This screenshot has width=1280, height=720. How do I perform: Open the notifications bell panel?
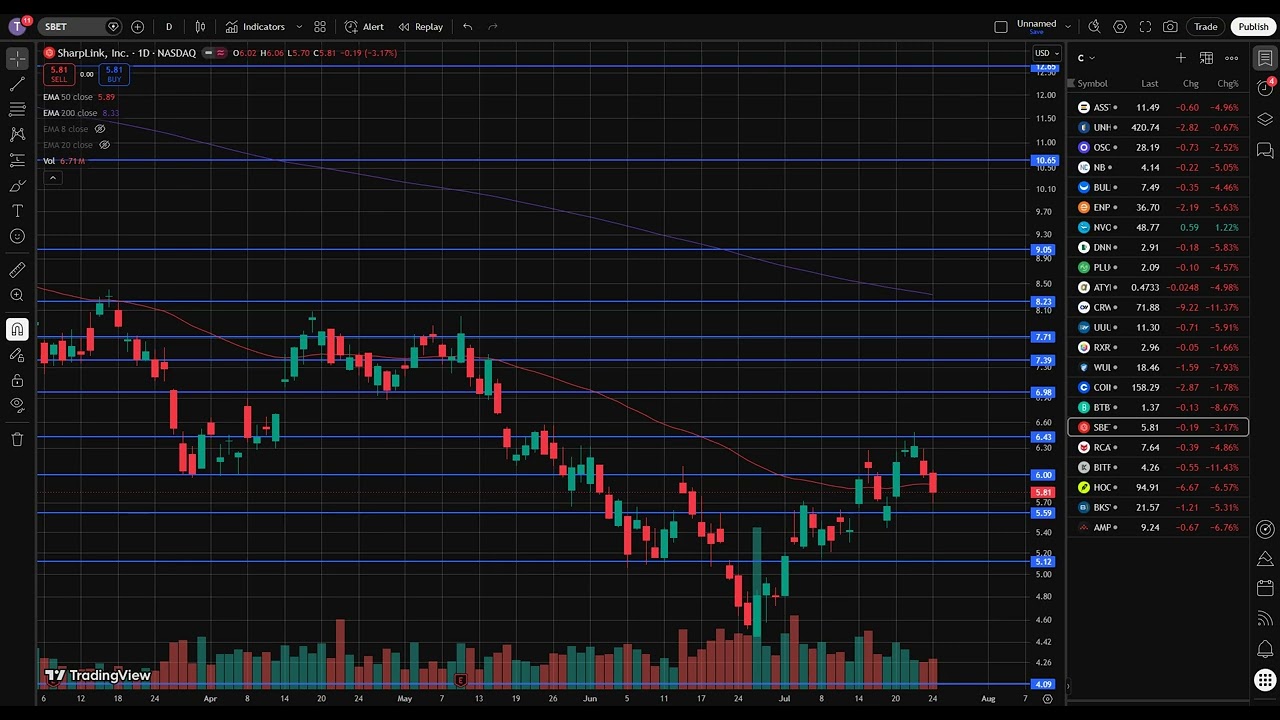(x=1265, y=650)
